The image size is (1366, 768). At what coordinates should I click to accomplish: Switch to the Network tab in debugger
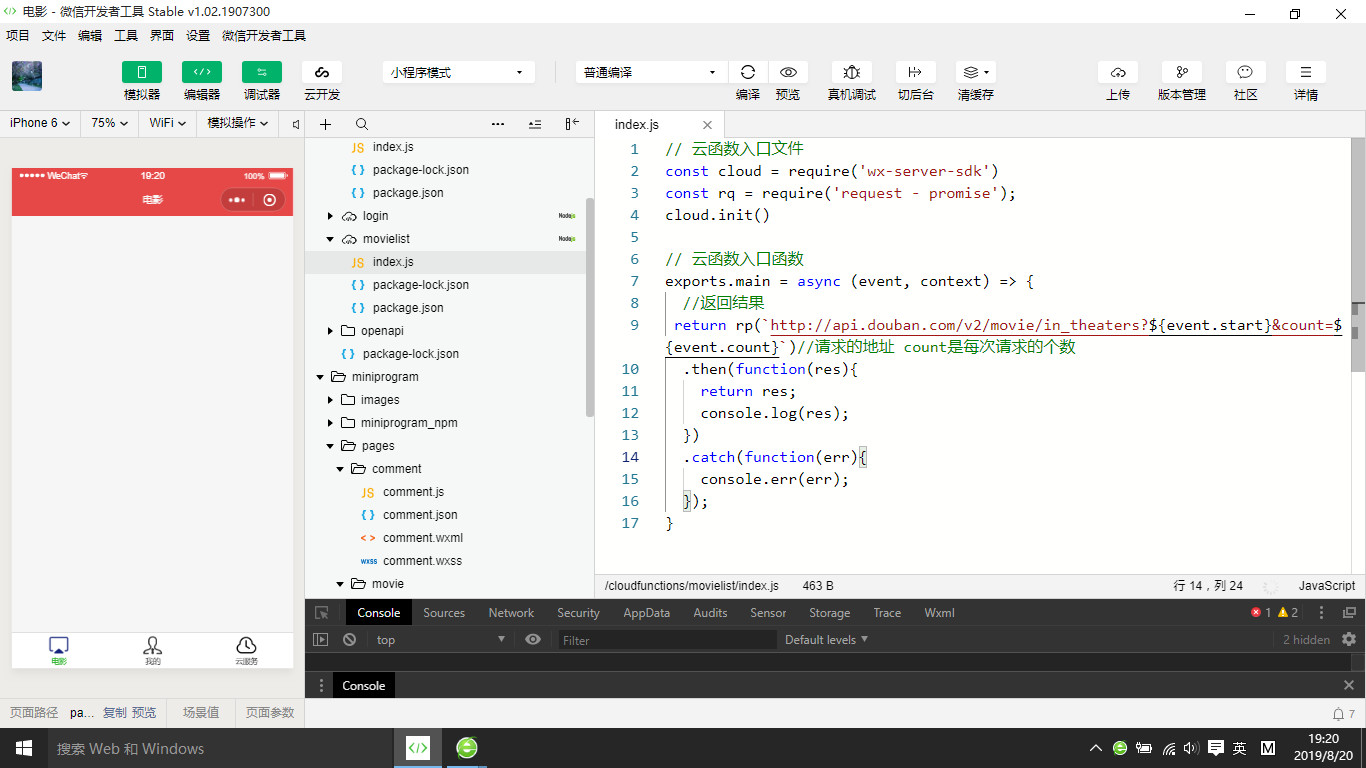[x=511, y=613]
